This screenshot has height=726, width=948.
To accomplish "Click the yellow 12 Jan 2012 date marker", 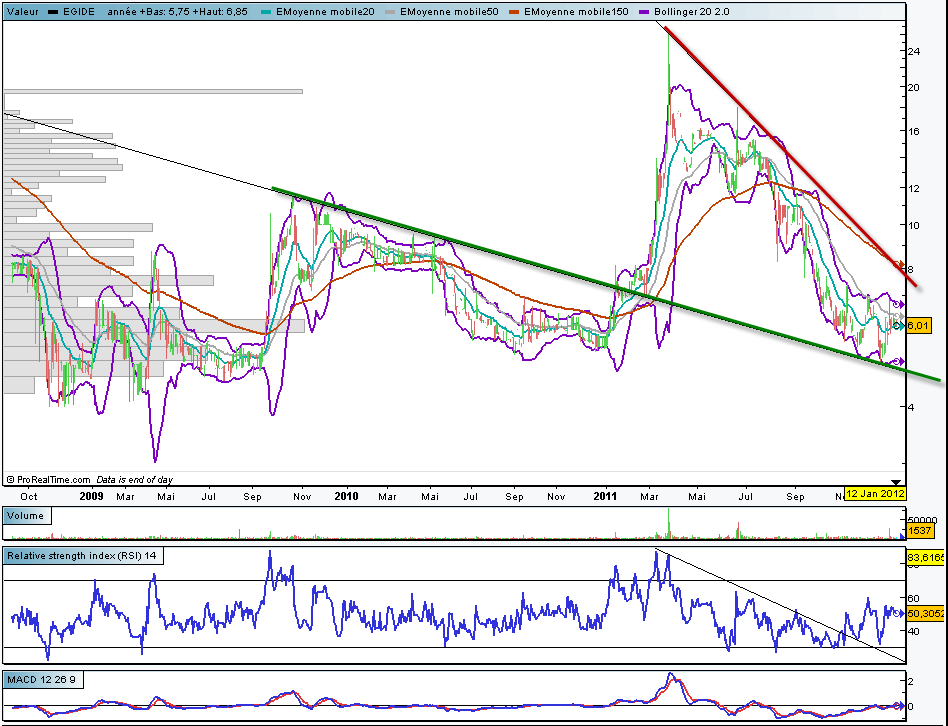I will 876,494.
